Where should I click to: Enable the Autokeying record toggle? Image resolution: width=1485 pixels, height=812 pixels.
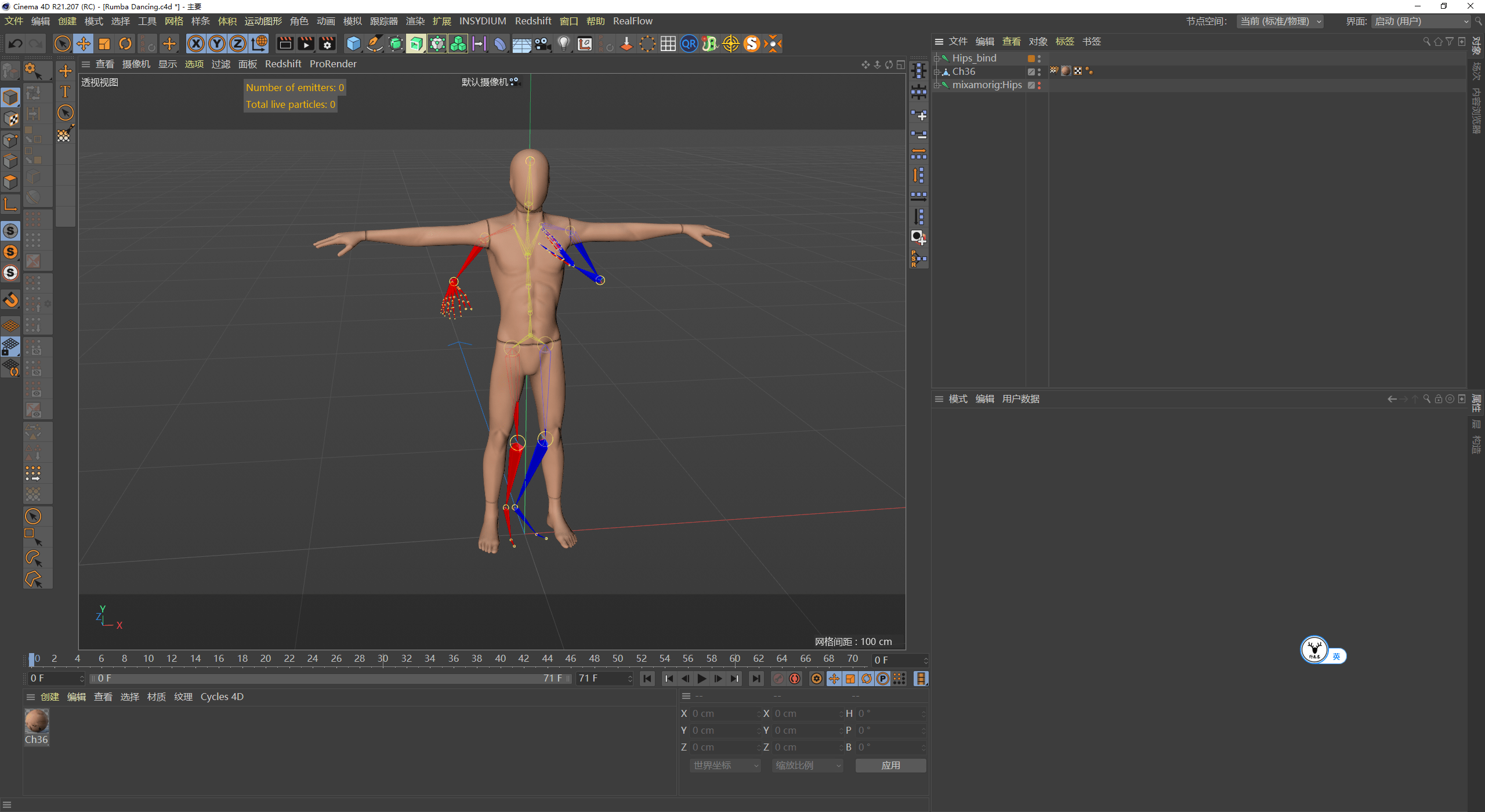click(795, 678)
